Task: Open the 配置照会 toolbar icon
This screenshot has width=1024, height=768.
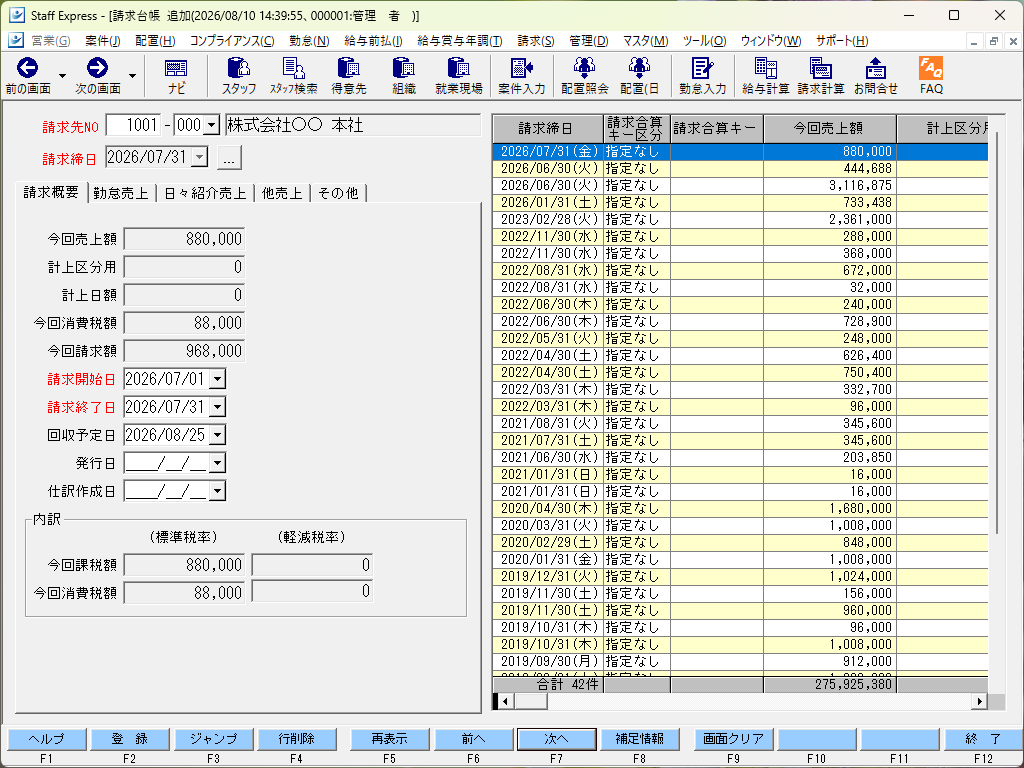Action: tap(584, 76)
